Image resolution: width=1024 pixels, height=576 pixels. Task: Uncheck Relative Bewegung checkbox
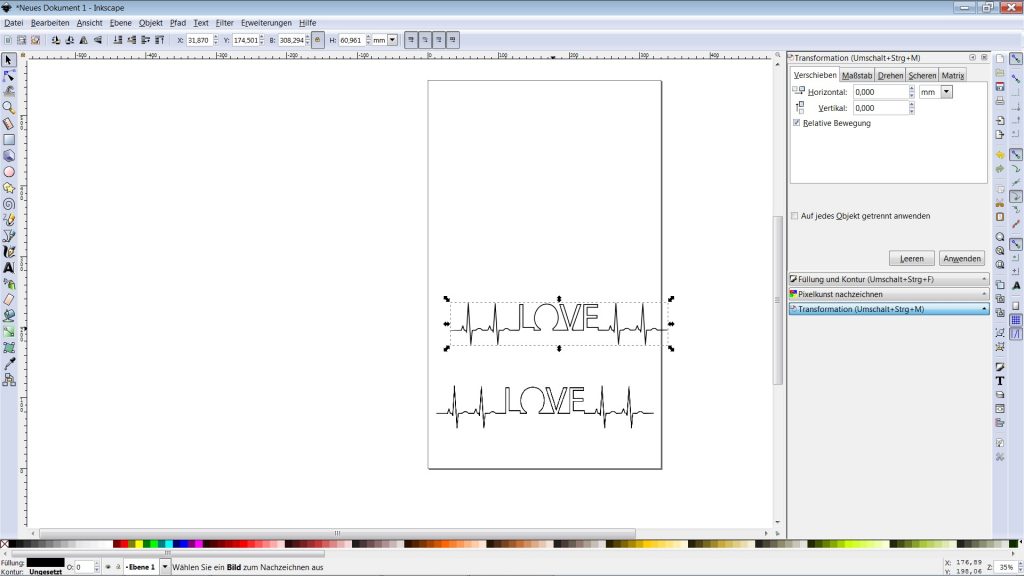coord(797,123)
